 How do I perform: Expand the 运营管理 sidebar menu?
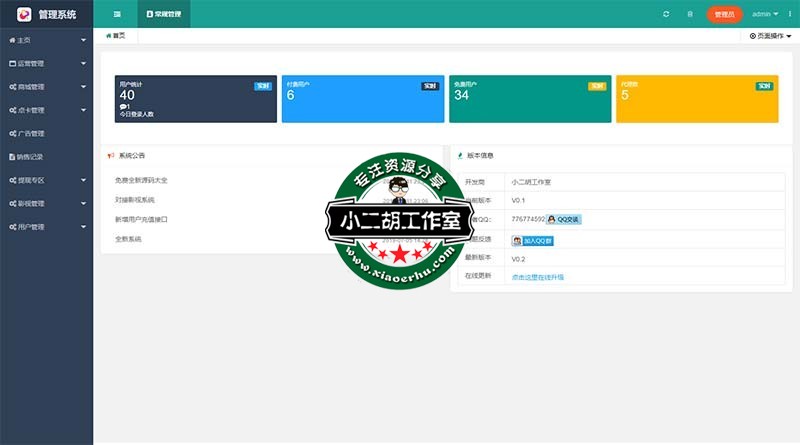click(x=46, y=63)
